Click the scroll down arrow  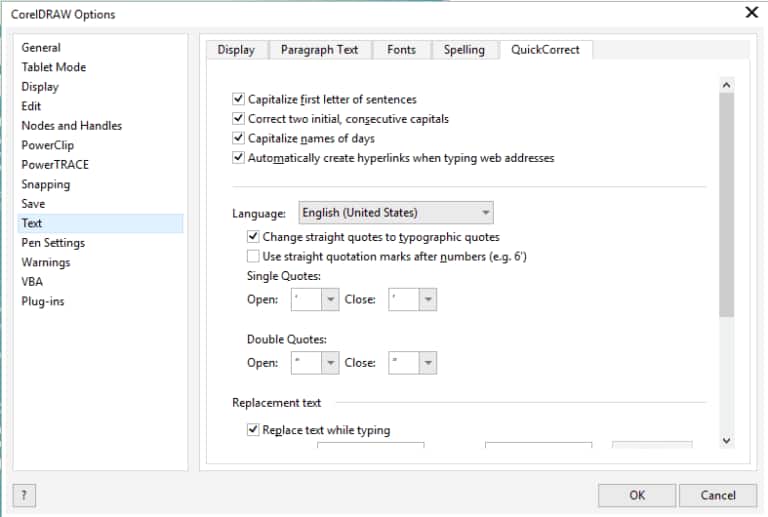coord(726,440)
